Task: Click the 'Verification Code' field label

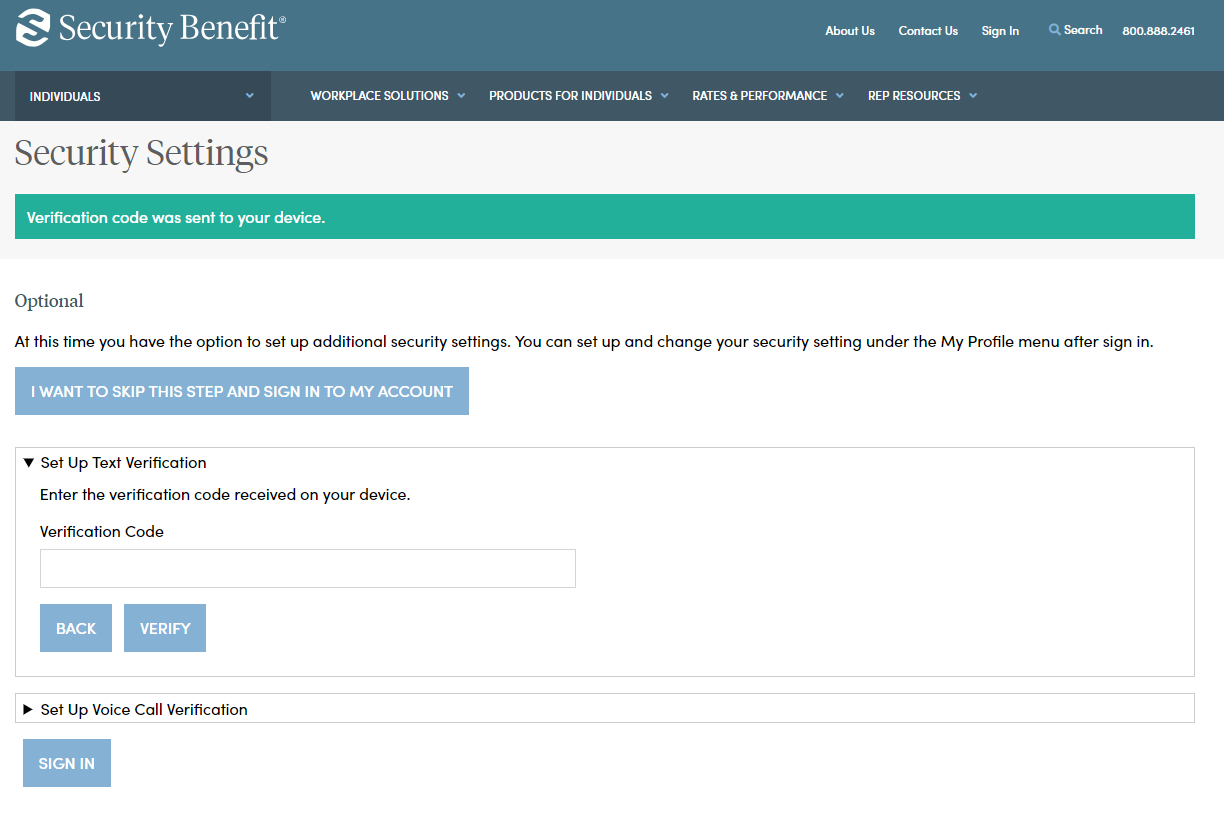Action: [x=102, y=532]
